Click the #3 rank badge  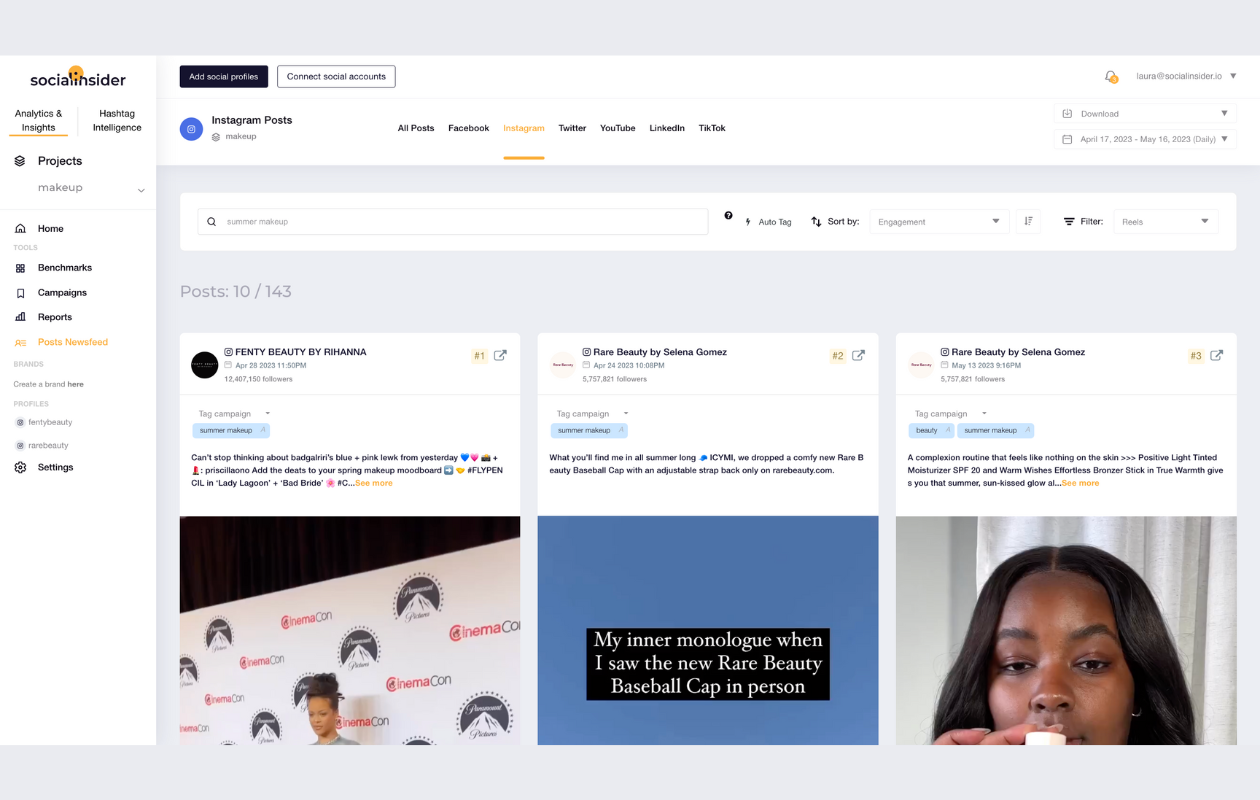coord(1196,356)
